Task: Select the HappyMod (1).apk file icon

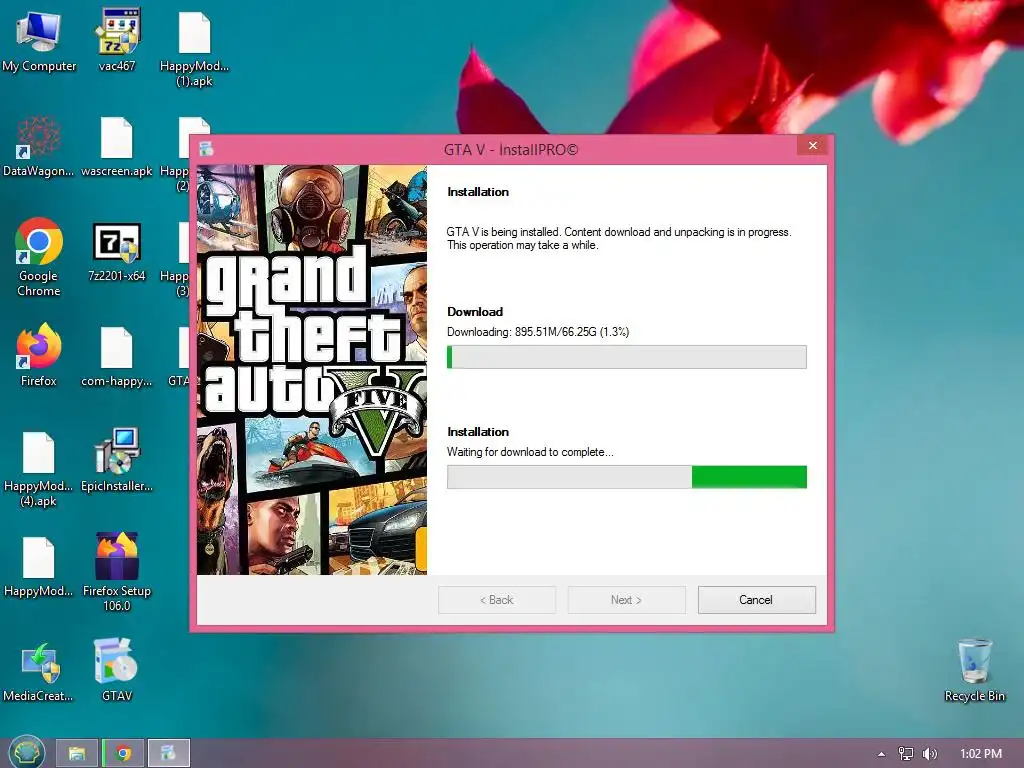Action: (195, 48)
